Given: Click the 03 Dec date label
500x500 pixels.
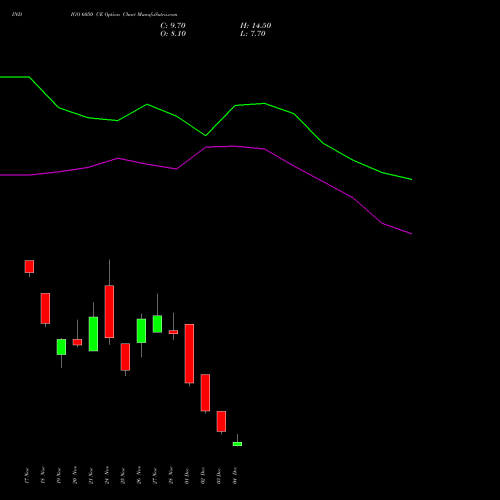Looking at the screenshot, I should click(219, 476).
